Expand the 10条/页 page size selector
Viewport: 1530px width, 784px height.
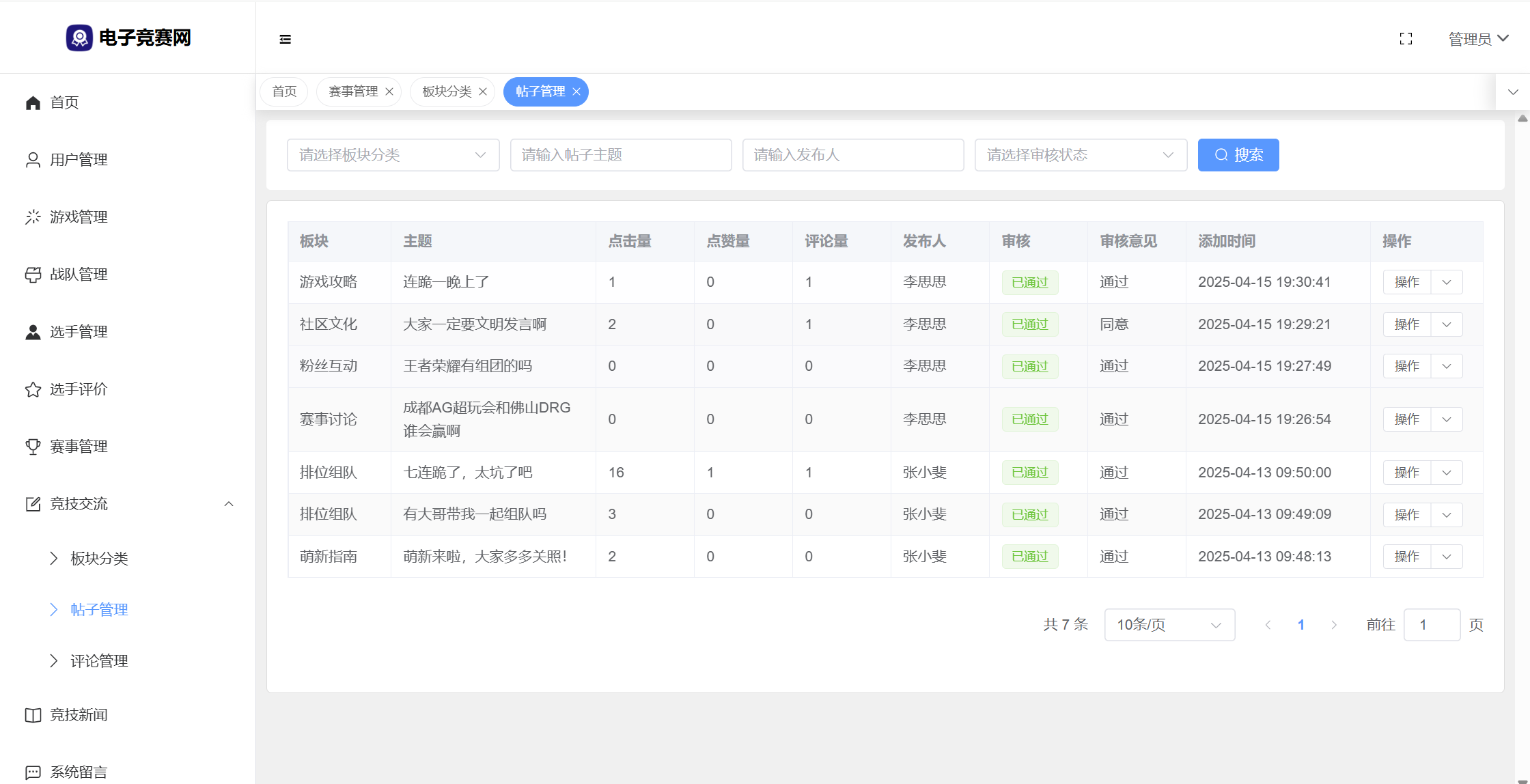tap(1169, 625)
